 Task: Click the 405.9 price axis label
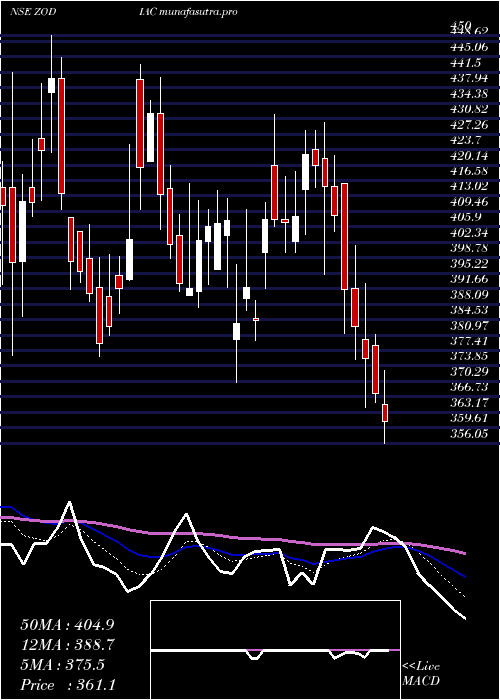point(465,217)
